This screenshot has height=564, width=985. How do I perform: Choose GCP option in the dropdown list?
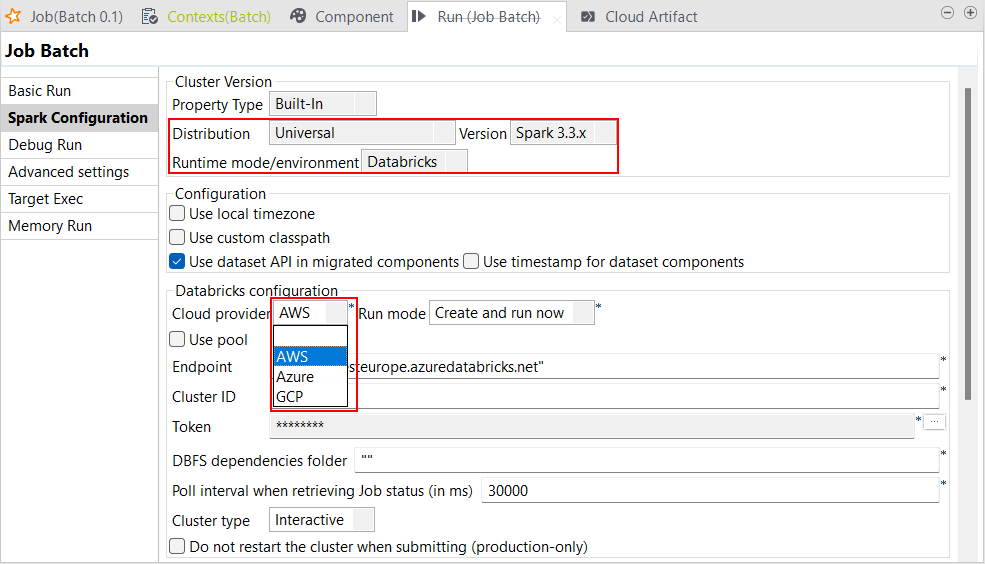pos(290,397)
